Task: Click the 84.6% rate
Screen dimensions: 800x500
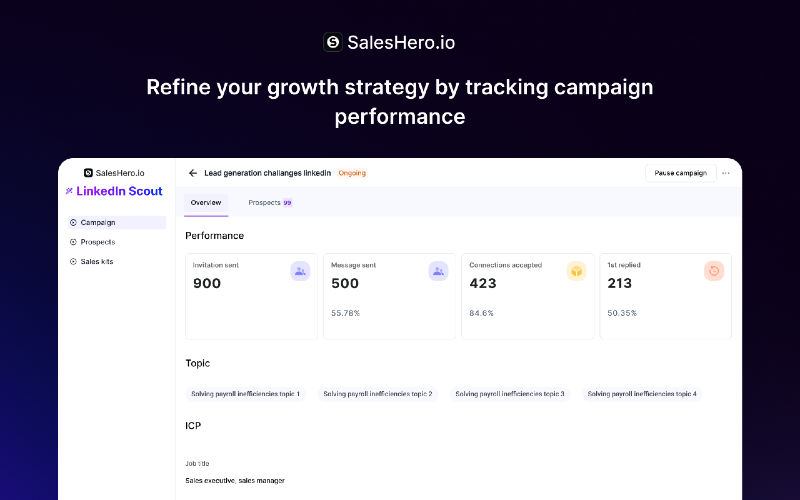Action: click(482, 313)
